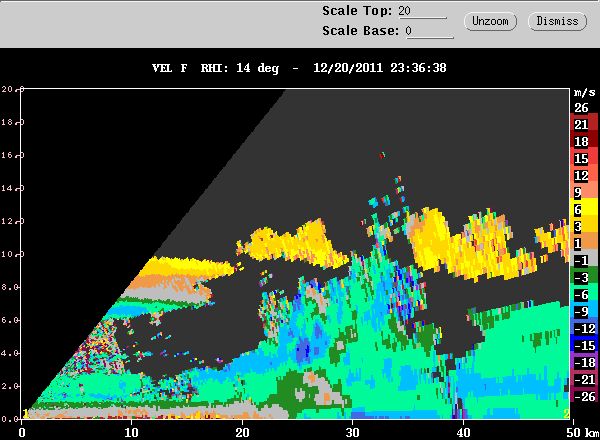Click the m/s units label
Viewport: 600px width, 440px height.
[x=585, y=92]
